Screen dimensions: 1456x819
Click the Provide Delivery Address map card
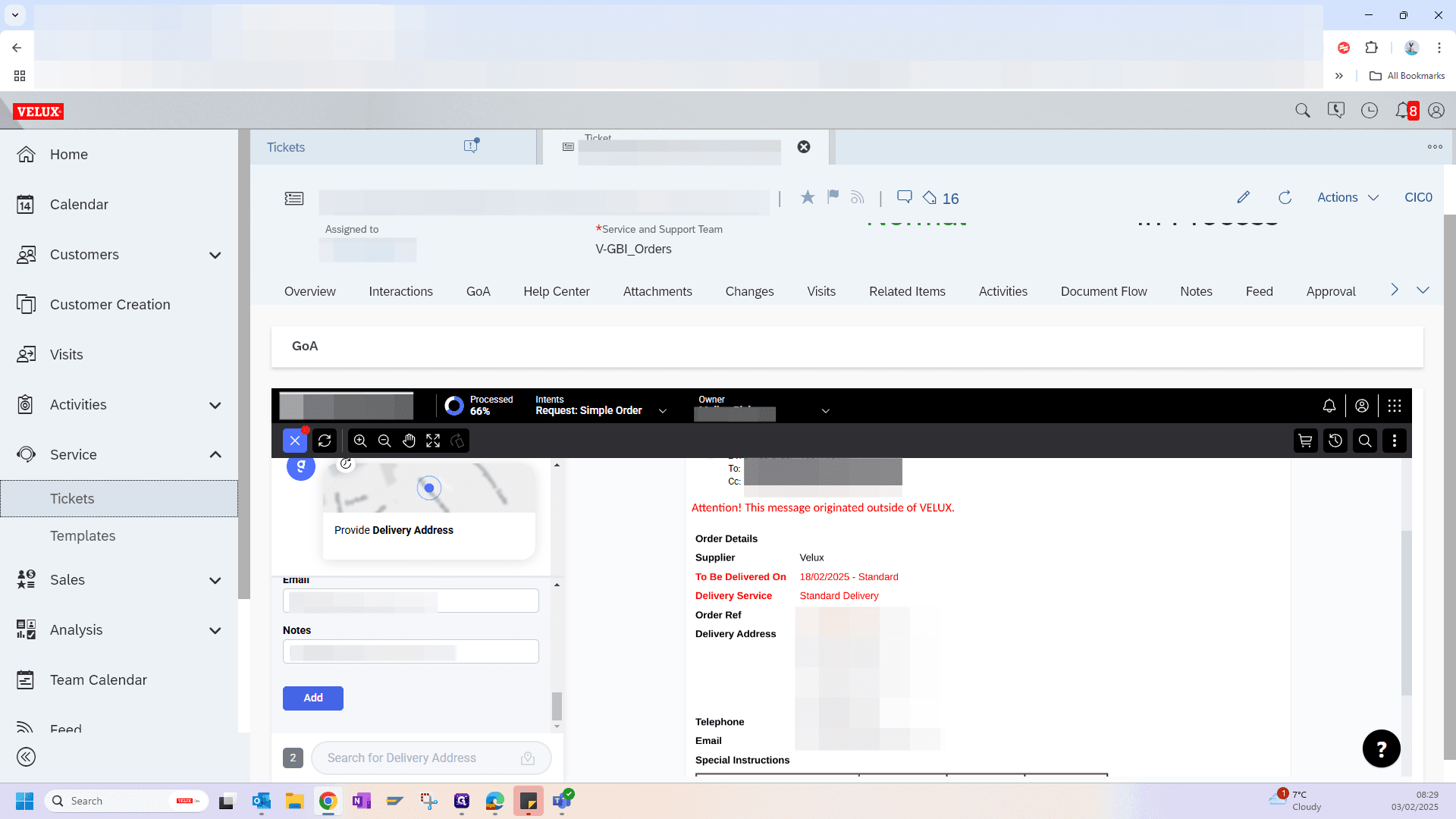pos(429,512)
